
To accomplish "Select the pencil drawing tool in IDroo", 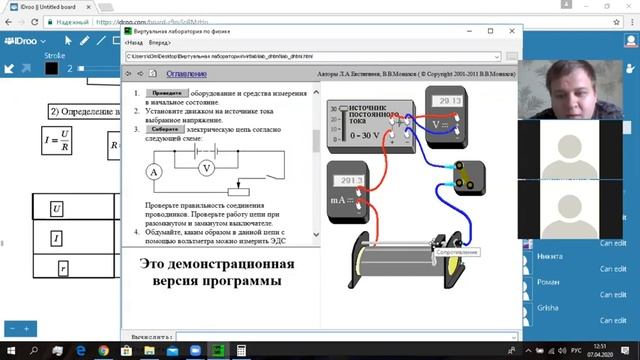I will [84, 41].
